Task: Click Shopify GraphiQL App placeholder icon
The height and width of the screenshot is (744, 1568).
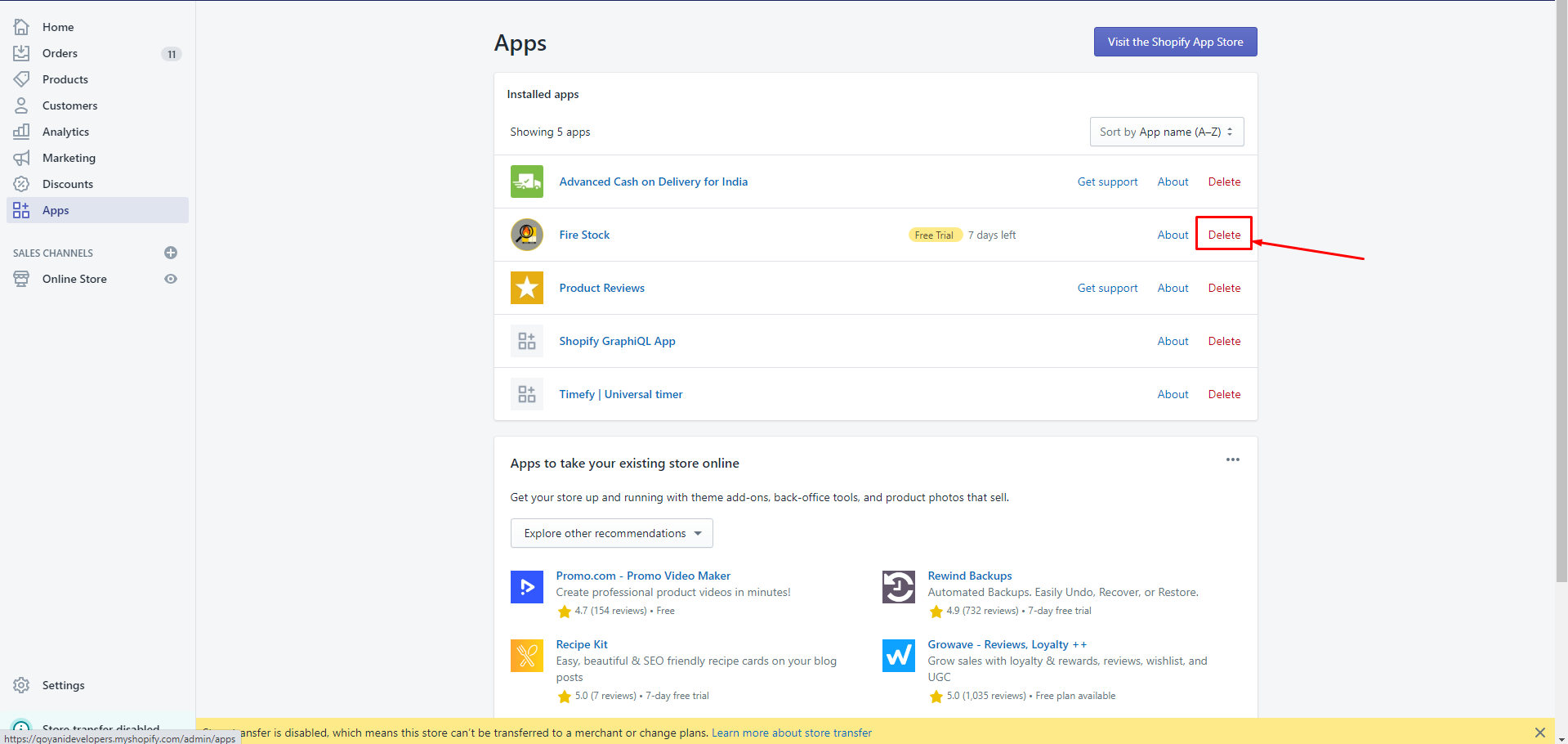Action: pos(527,341)
